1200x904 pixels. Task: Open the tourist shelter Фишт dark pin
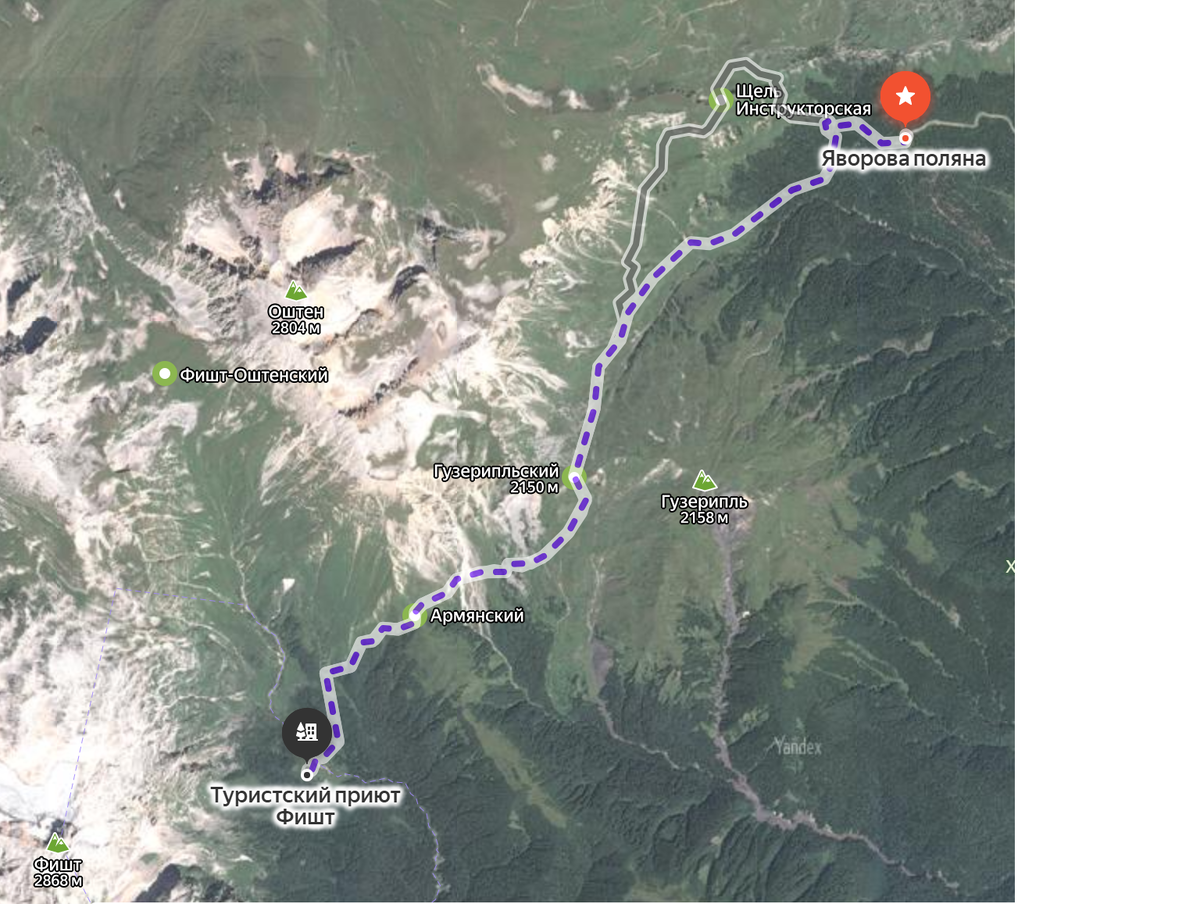(x=307, y=734)
